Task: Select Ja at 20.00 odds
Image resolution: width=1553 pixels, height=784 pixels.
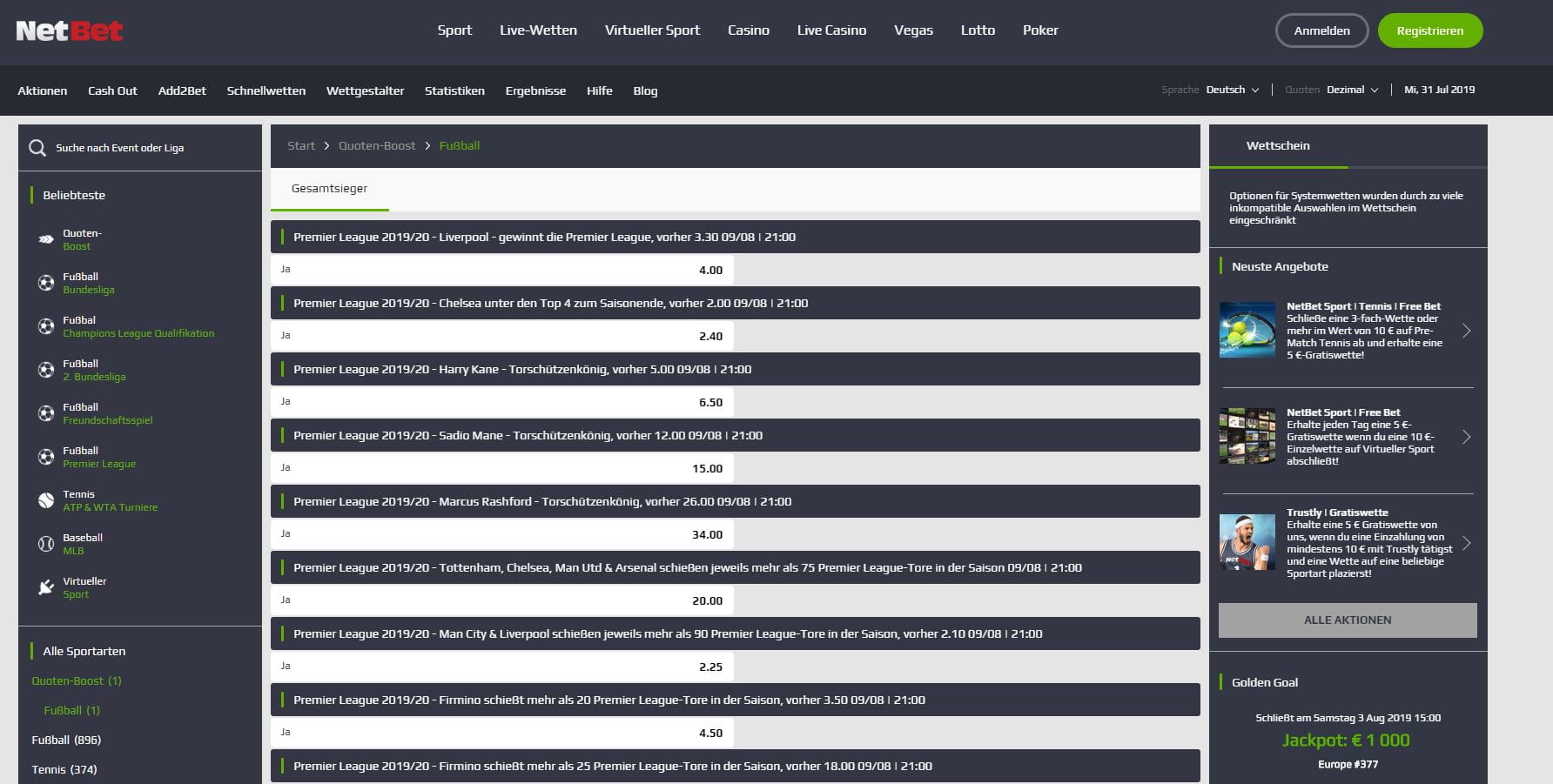Action: (502, 600)
